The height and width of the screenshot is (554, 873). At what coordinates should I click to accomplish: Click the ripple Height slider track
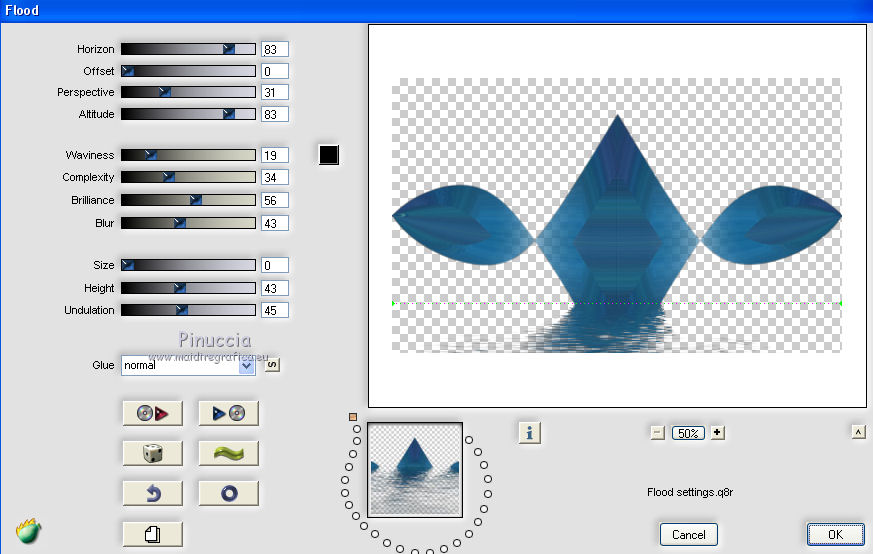coord(188,288)
